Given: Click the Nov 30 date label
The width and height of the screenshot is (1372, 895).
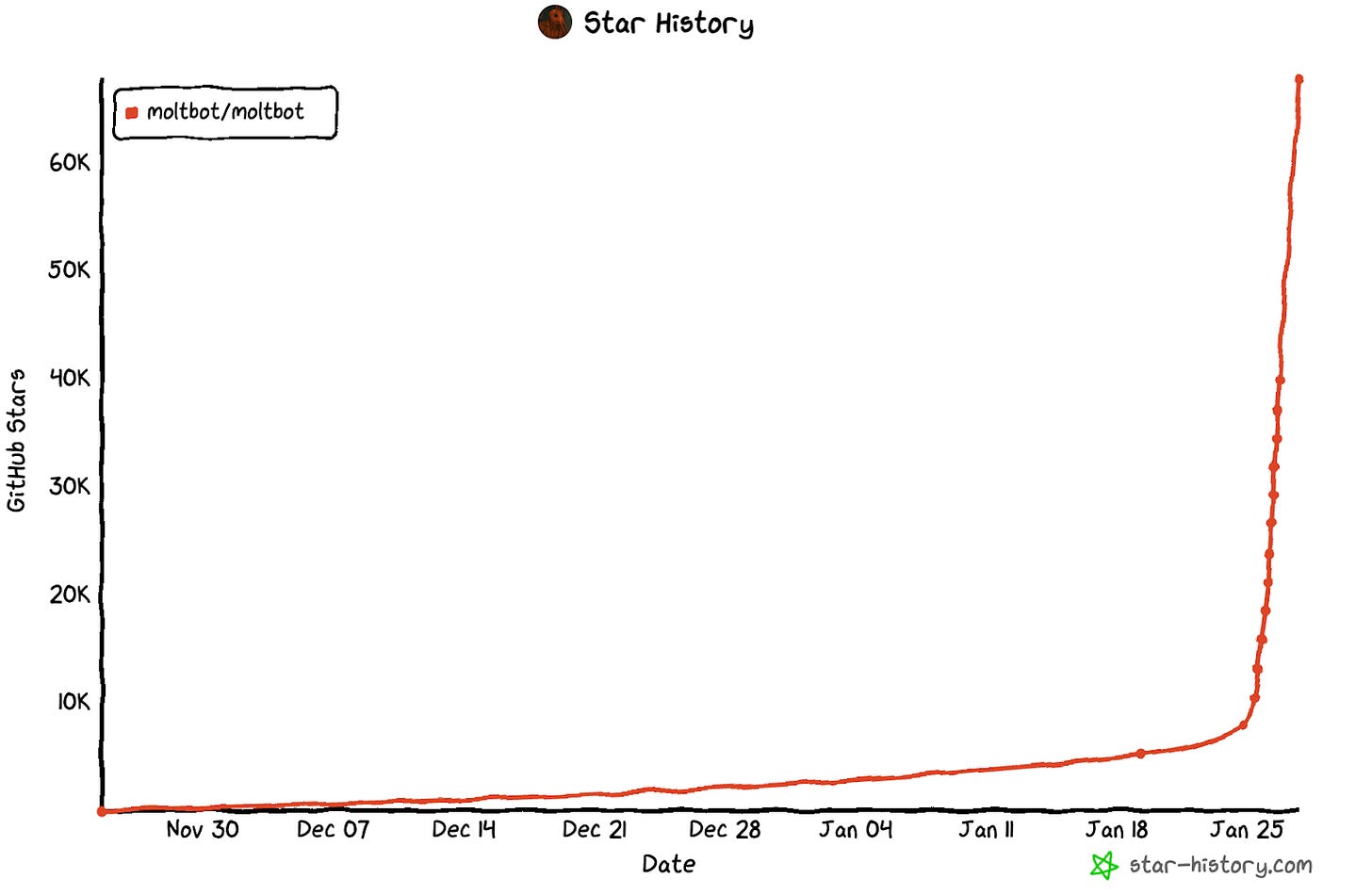Looking at the screenshot, I should click(203, 830).
